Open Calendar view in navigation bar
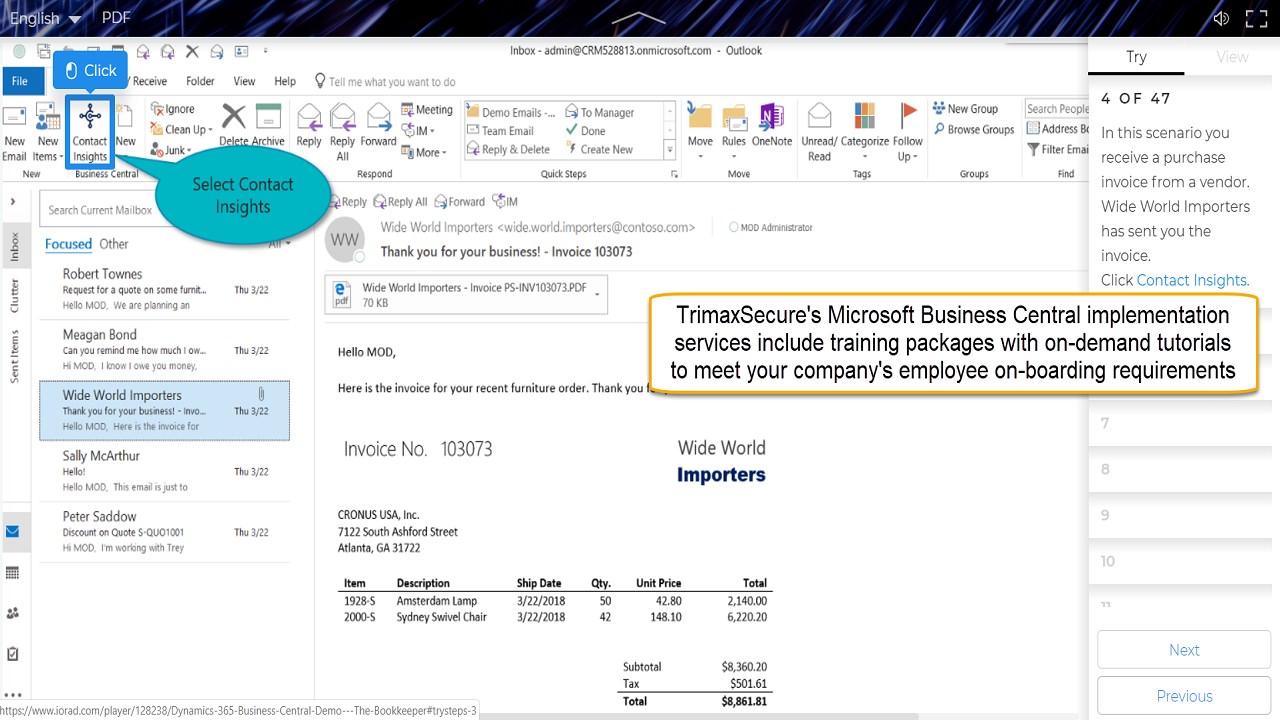Screen dimensions: 1280x720 click(13, 573)
